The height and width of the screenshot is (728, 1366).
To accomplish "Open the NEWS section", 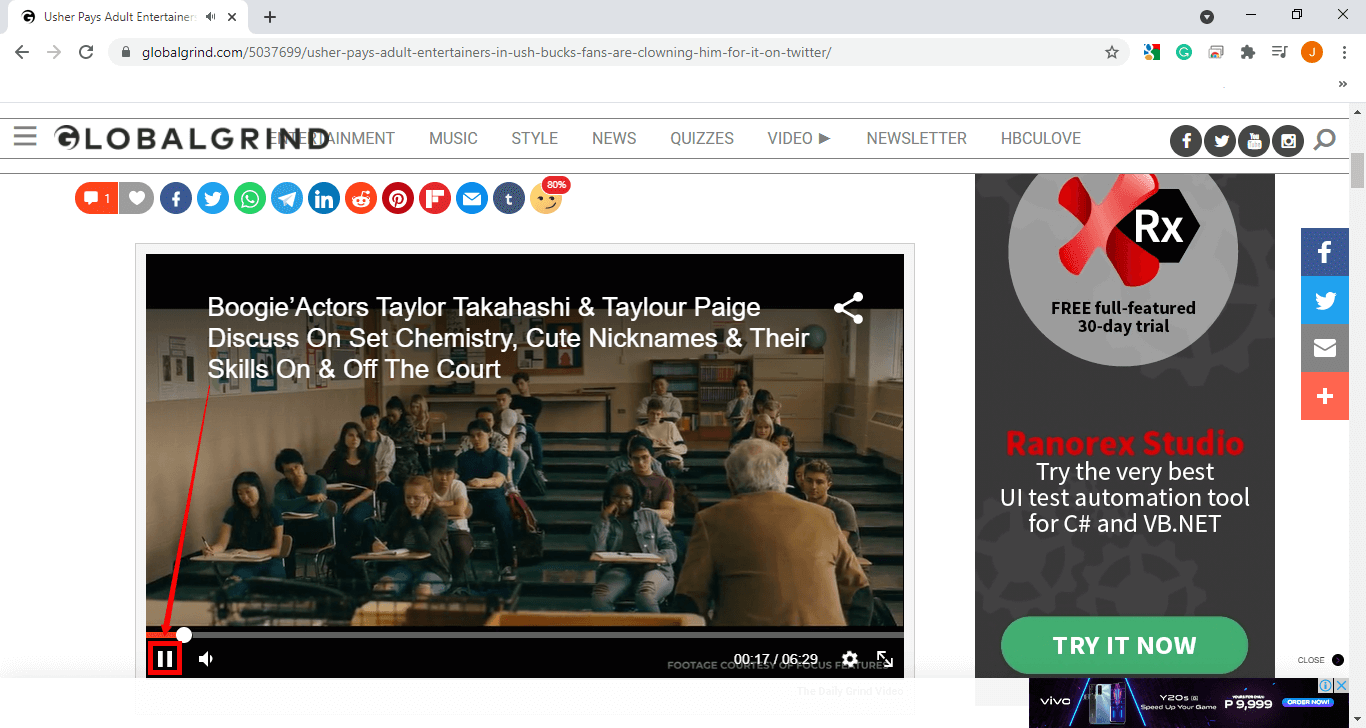I will pos(614,138).
